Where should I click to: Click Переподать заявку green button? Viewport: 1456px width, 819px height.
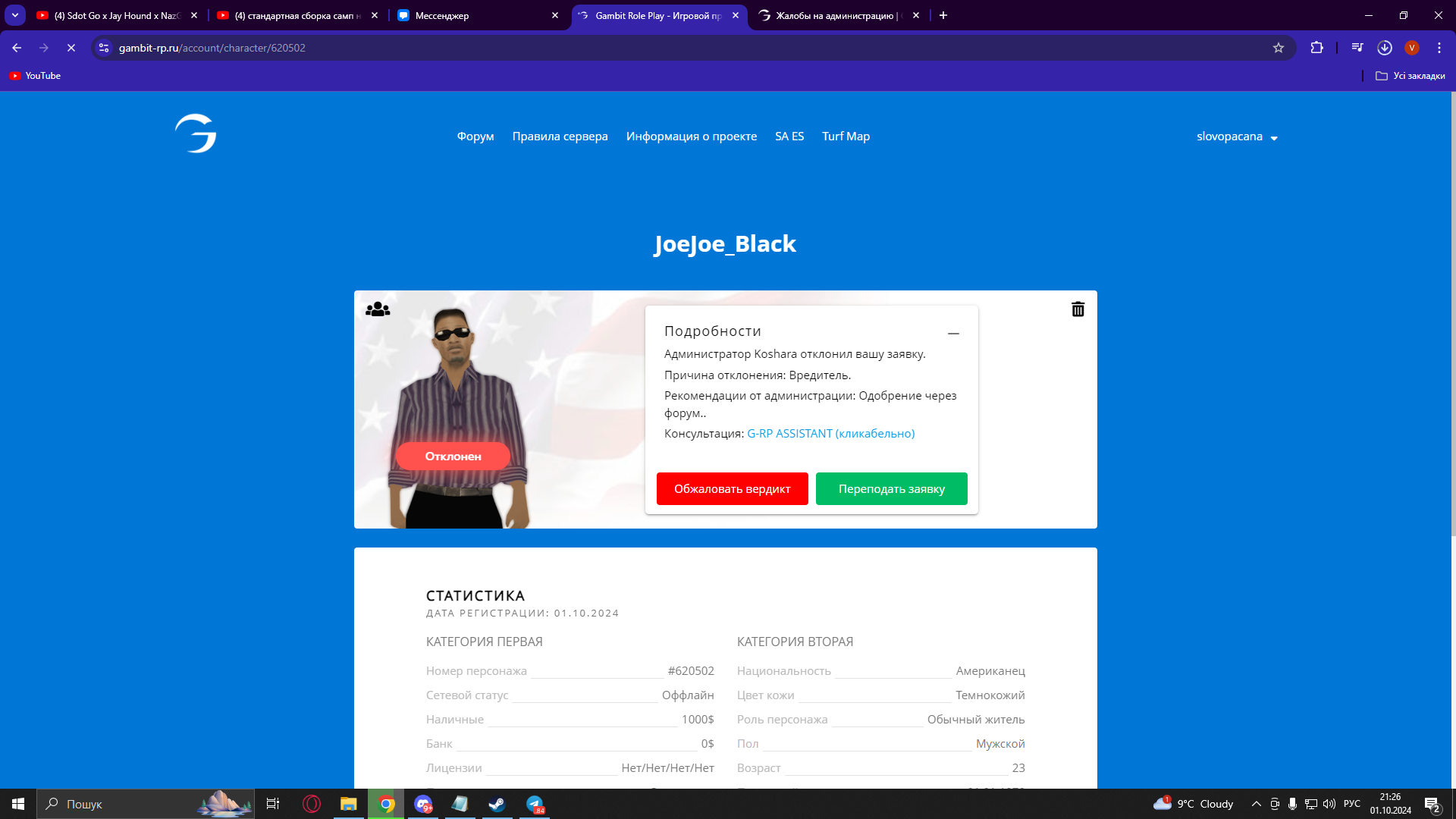point(891,489)
